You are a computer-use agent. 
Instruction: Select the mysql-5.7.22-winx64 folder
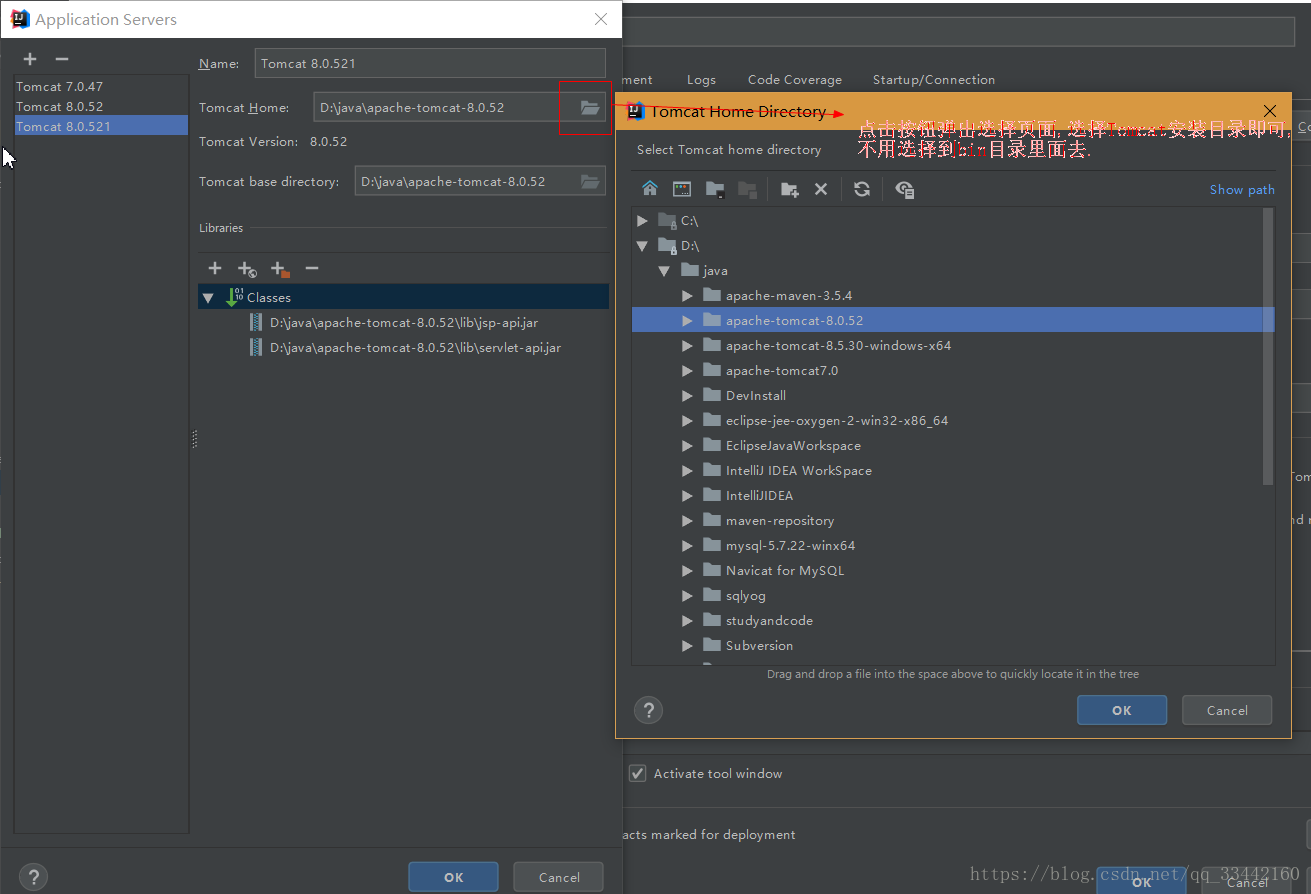point(790,545)
